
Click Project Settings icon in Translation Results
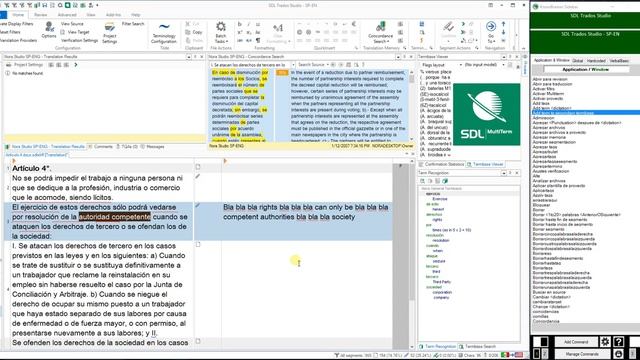click(x=9, y=65)
